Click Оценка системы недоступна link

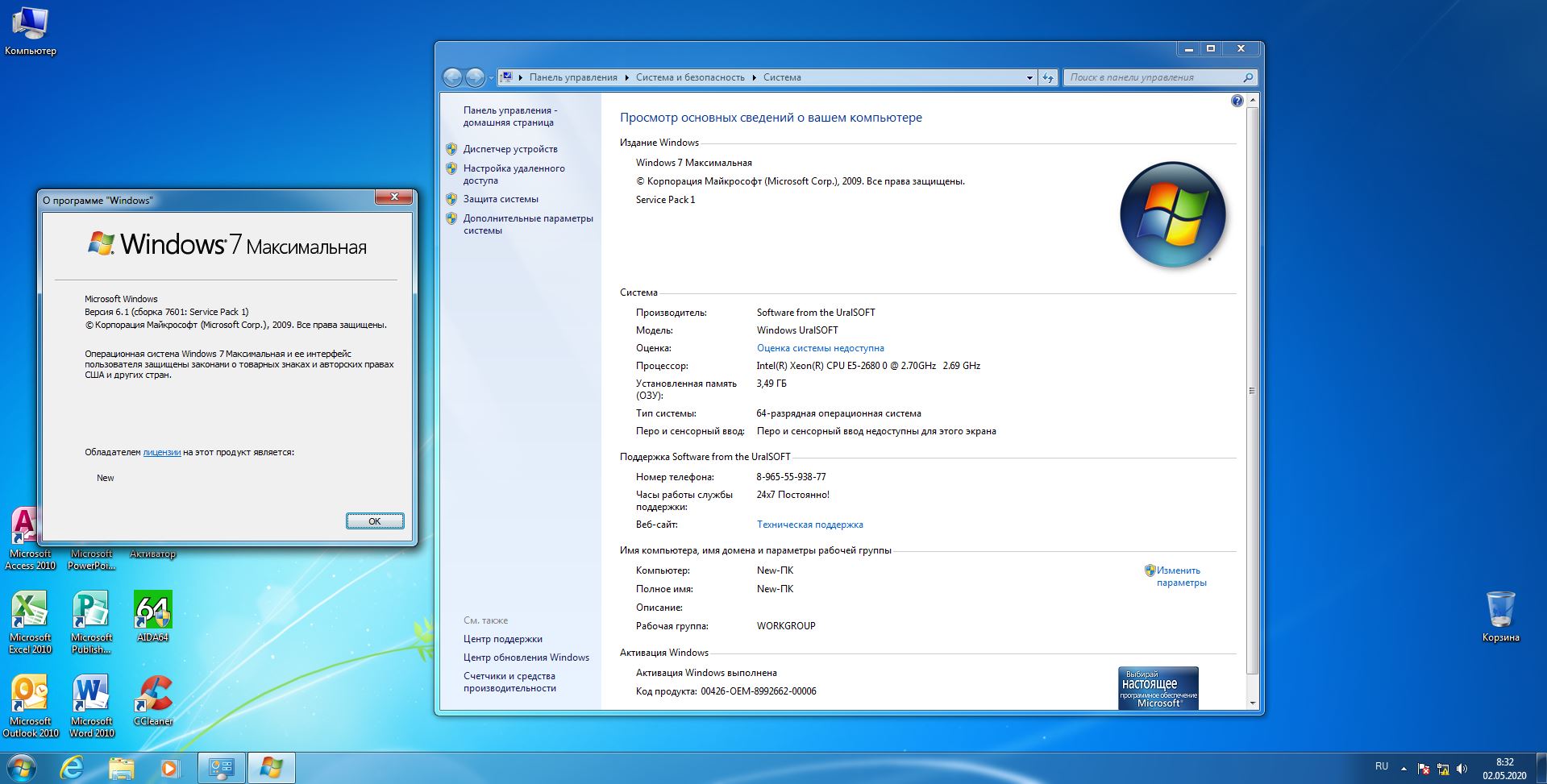tap(821, 348)
